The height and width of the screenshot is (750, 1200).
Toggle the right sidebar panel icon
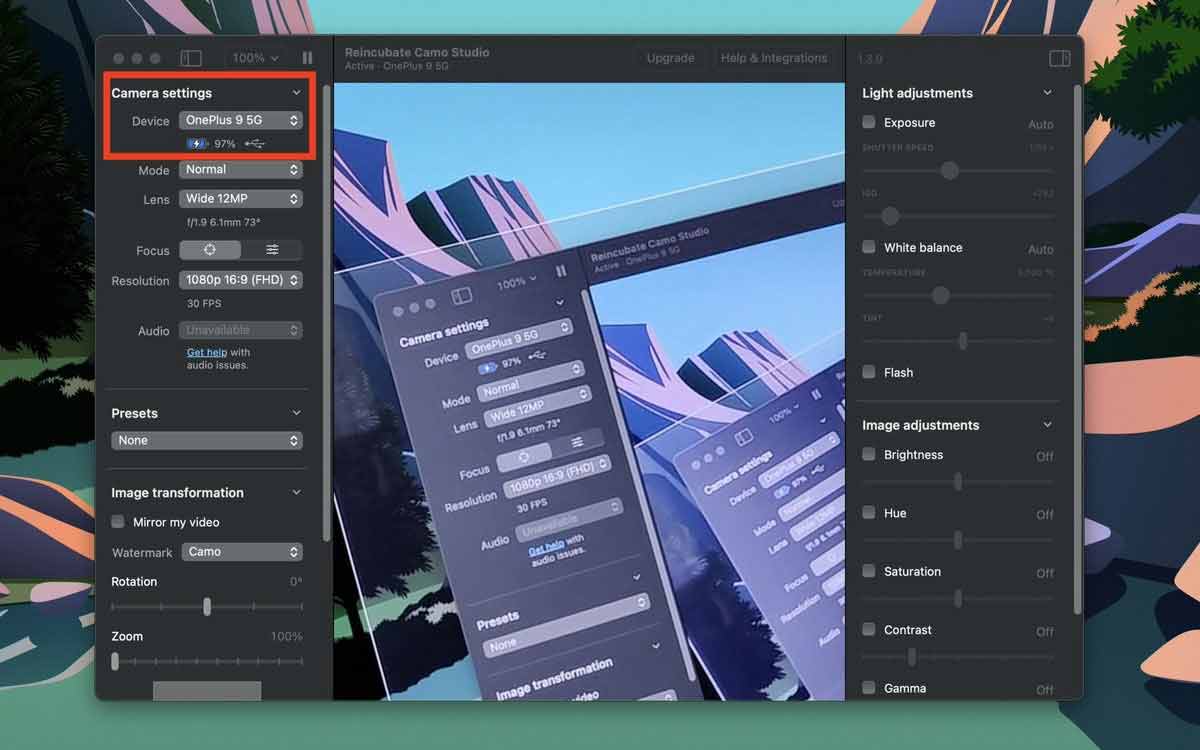tap(1060, 59)
